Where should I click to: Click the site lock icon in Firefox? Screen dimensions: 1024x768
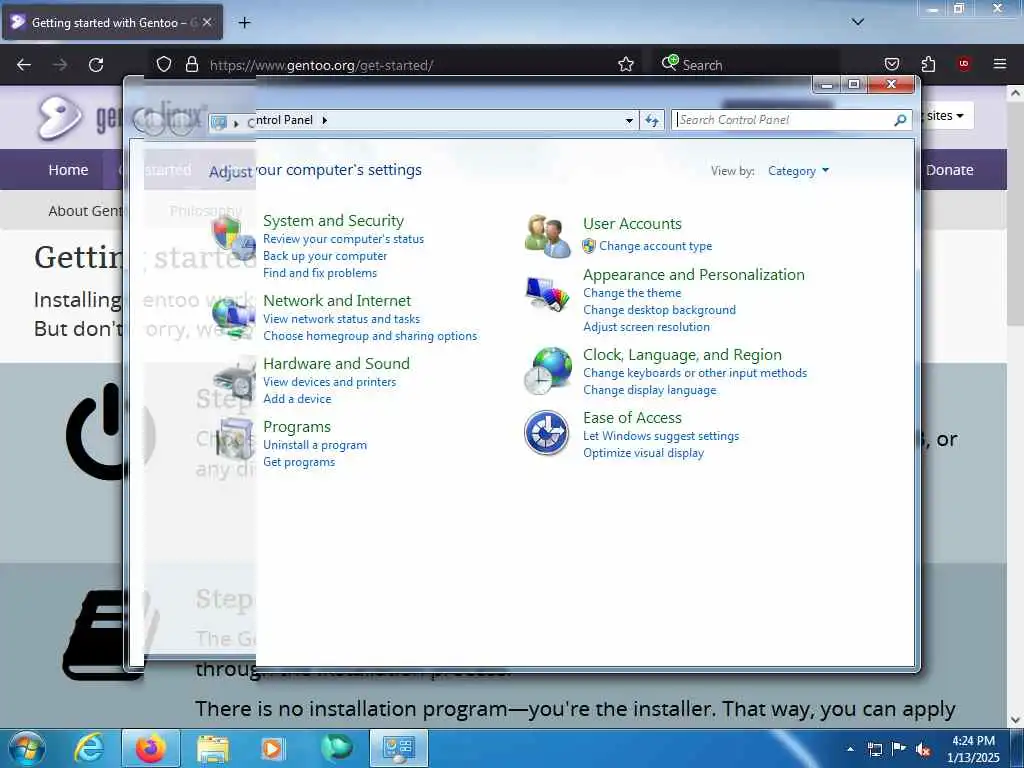click(191, 64)
